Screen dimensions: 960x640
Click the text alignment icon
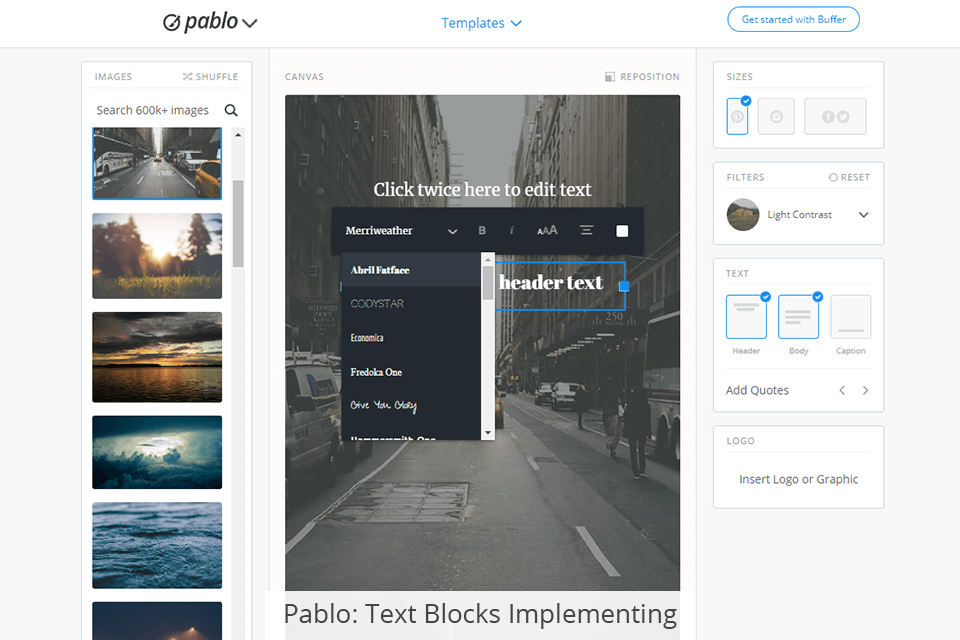click(x=587, y=230)
